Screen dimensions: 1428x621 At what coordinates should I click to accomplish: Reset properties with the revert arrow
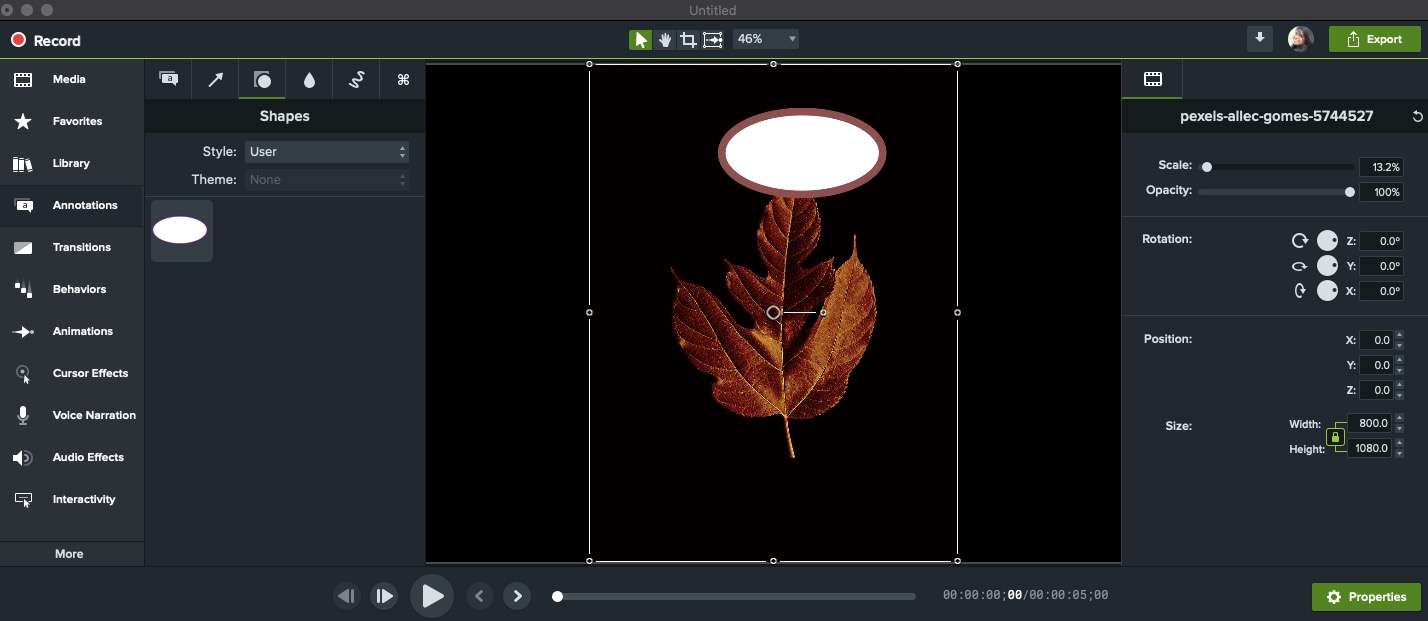1417,116
